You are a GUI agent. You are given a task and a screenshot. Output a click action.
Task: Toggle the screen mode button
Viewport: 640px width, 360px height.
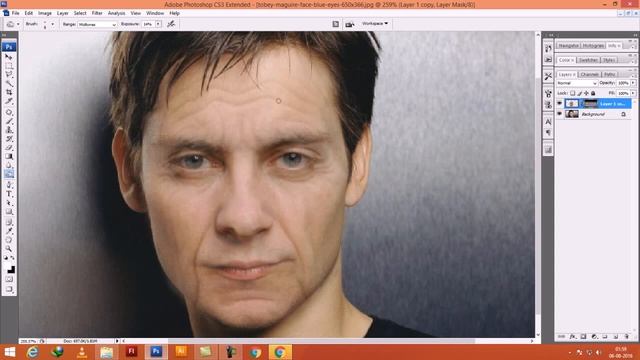click(9, 289)
